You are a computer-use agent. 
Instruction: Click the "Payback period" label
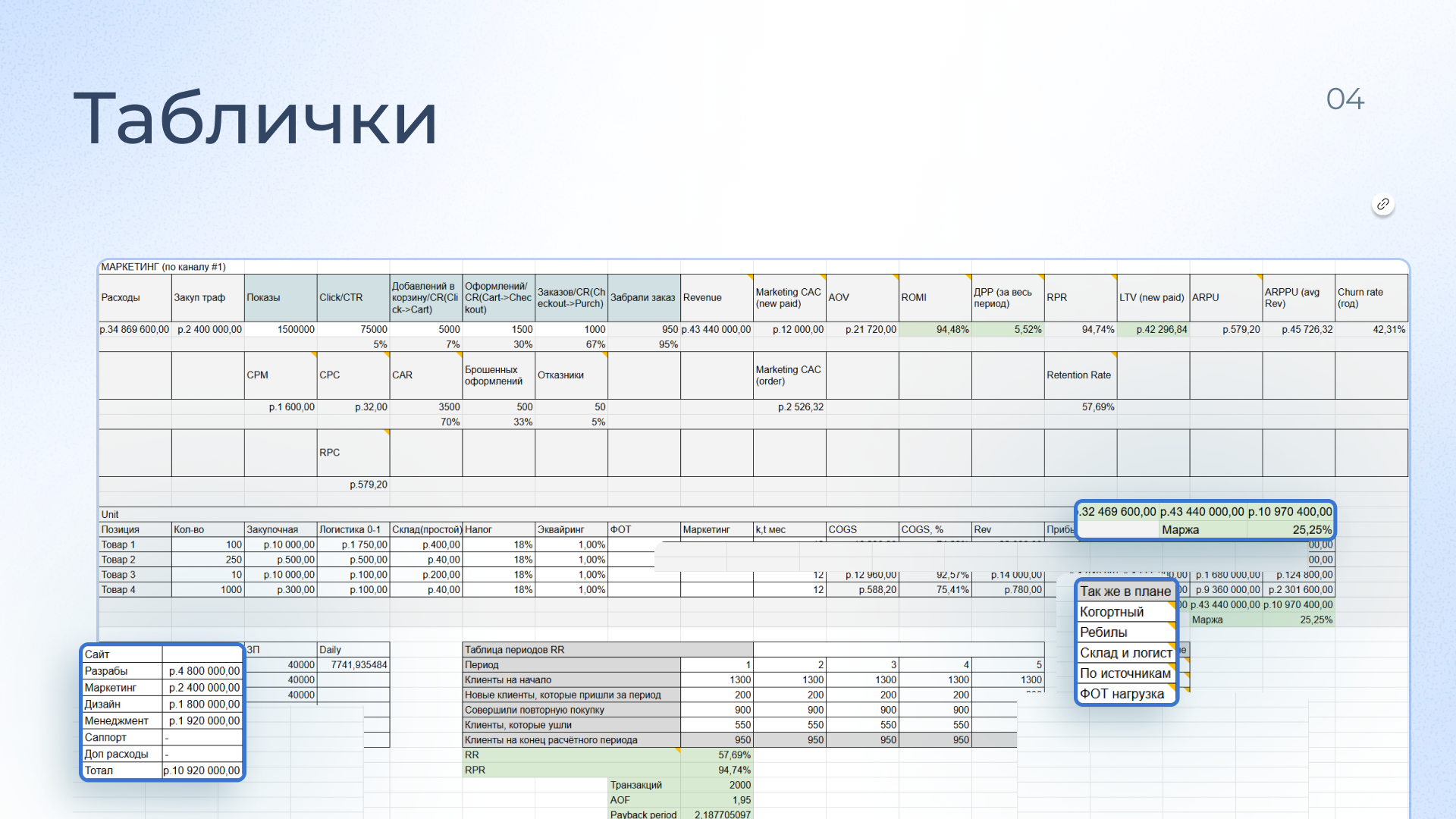644,814
